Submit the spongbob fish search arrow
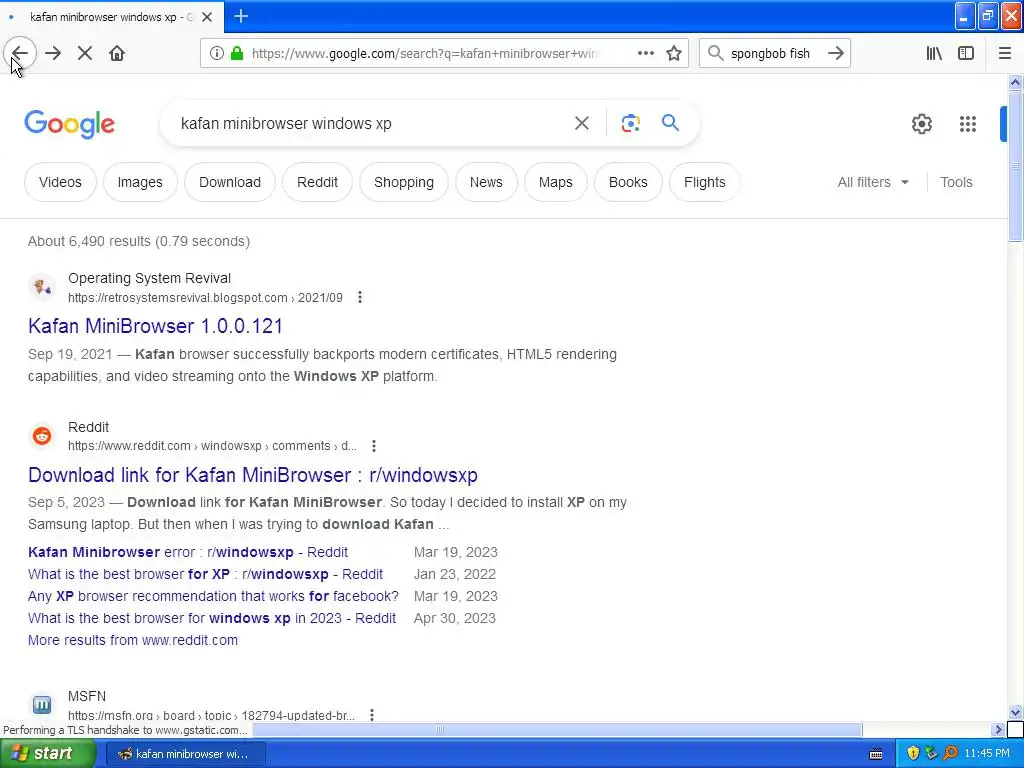1024x768 pixels. point(836,54)
